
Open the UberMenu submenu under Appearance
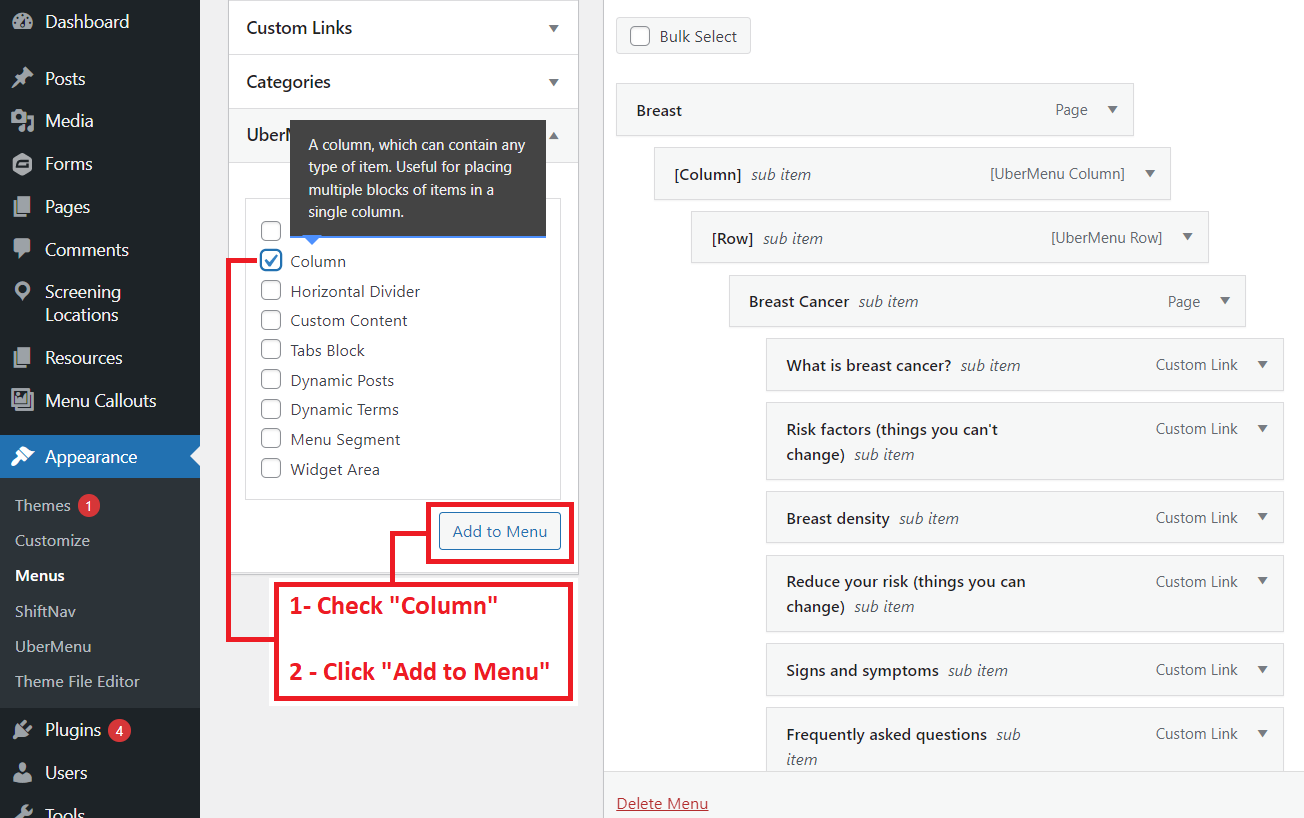pos(53,646)
